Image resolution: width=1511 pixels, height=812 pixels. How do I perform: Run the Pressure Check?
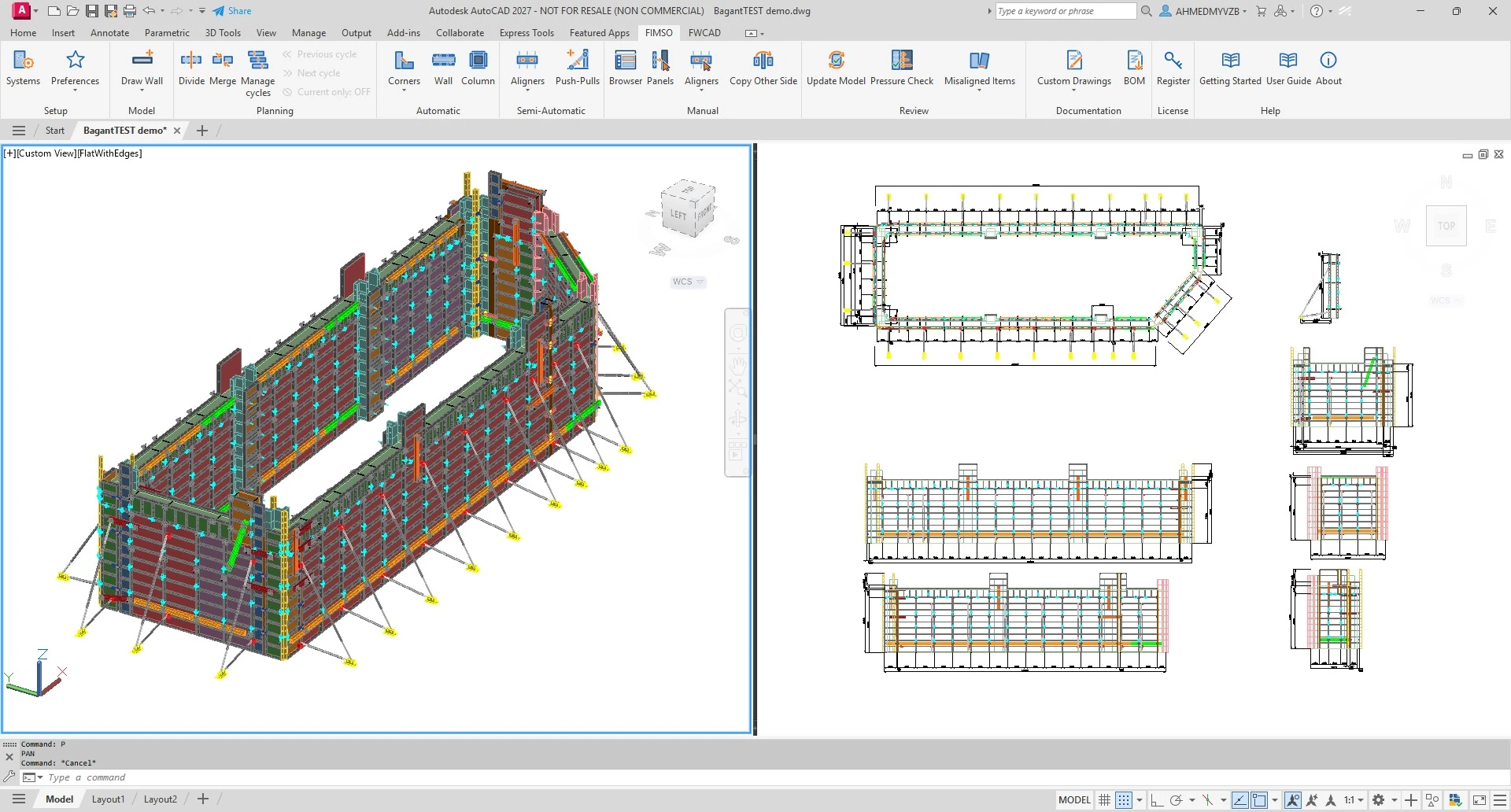[902, 68]
